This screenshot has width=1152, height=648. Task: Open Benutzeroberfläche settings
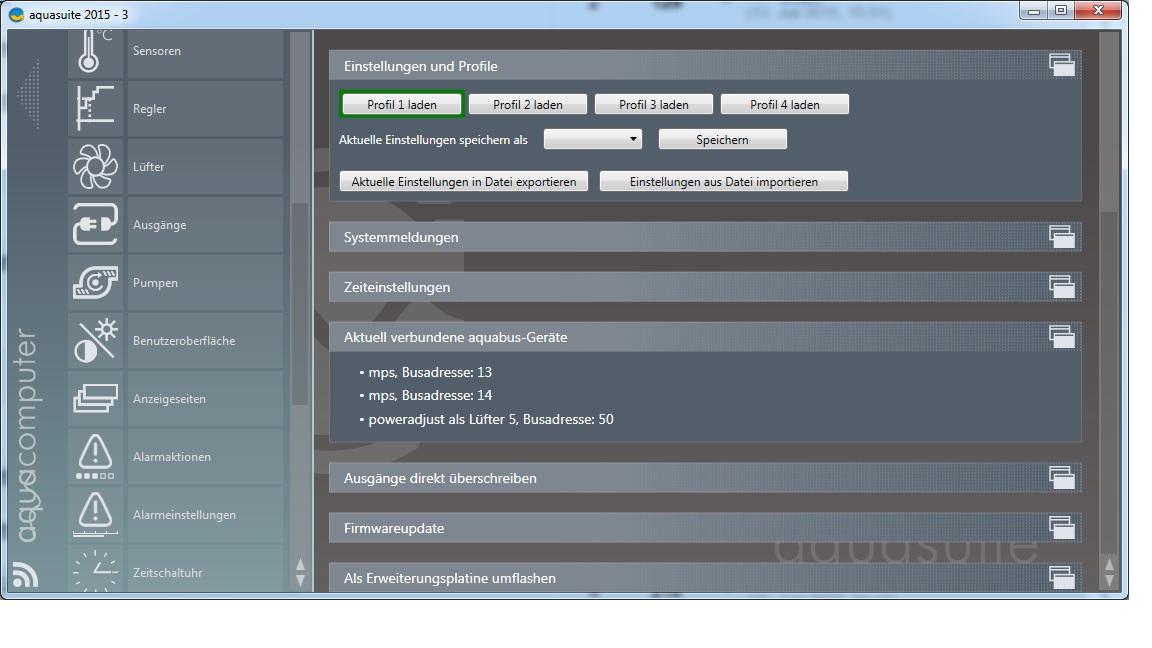(x=206, y=341)
